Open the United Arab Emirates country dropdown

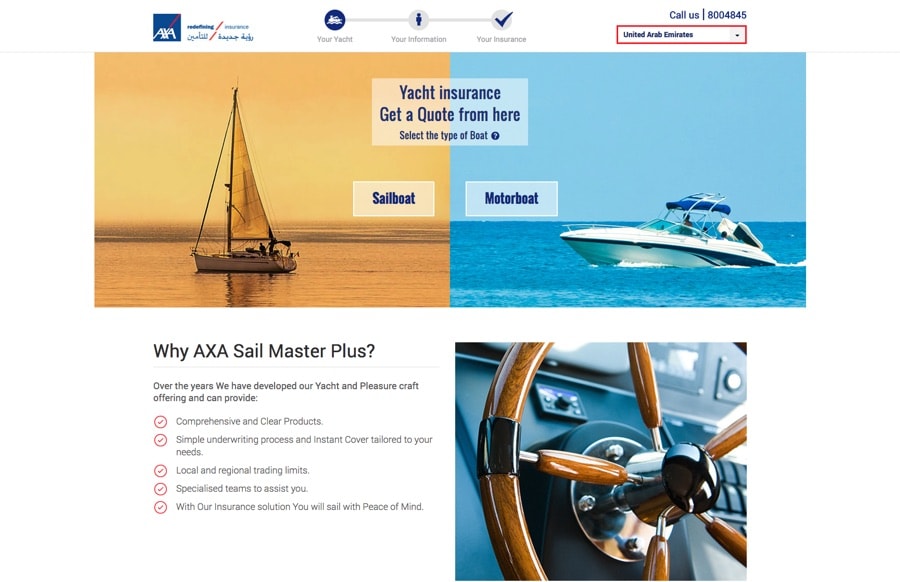coord(681,35)
